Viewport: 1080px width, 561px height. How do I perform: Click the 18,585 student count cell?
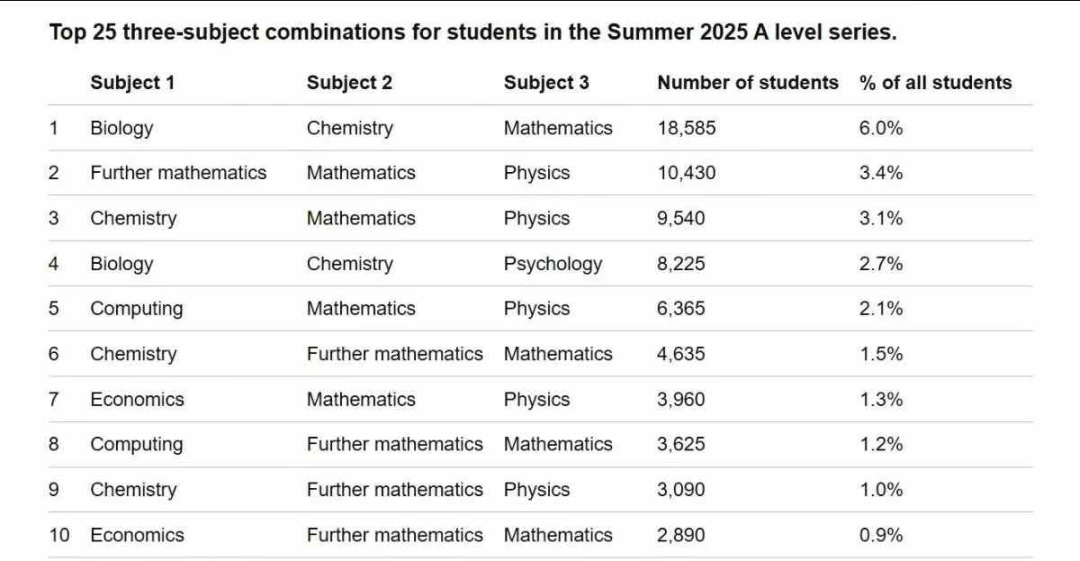(686, 128)
